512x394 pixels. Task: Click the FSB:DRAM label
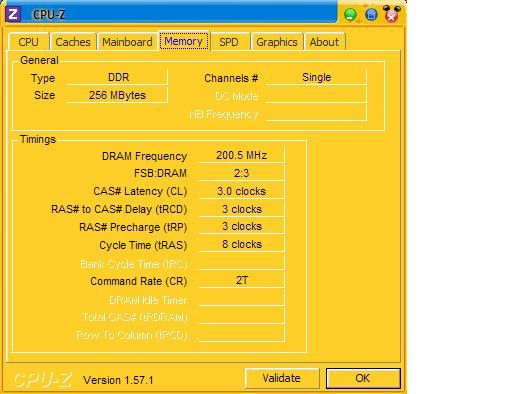click(160, 174)
